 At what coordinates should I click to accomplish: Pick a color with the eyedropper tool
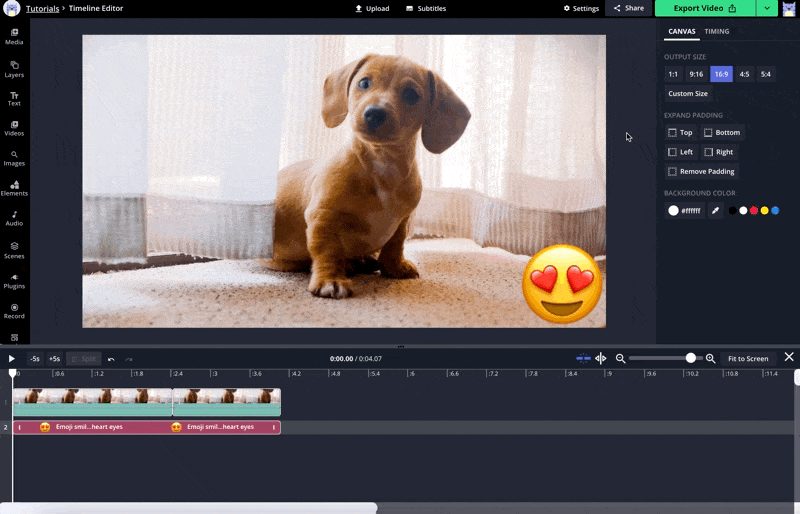[x=715, y=211]
